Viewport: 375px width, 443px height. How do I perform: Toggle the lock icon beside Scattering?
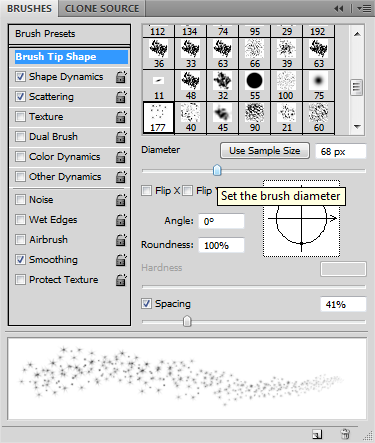[121, 97]
